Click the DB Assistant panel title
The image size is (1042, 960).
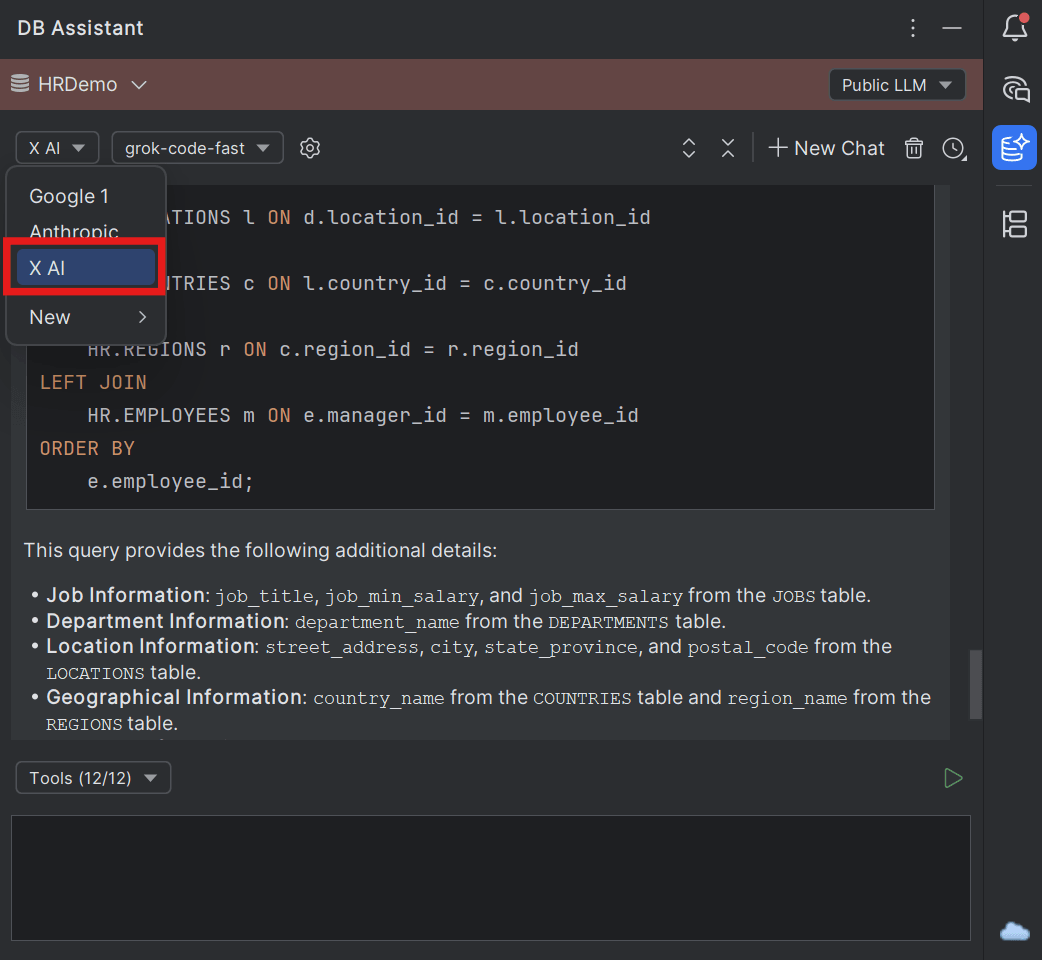80,28
